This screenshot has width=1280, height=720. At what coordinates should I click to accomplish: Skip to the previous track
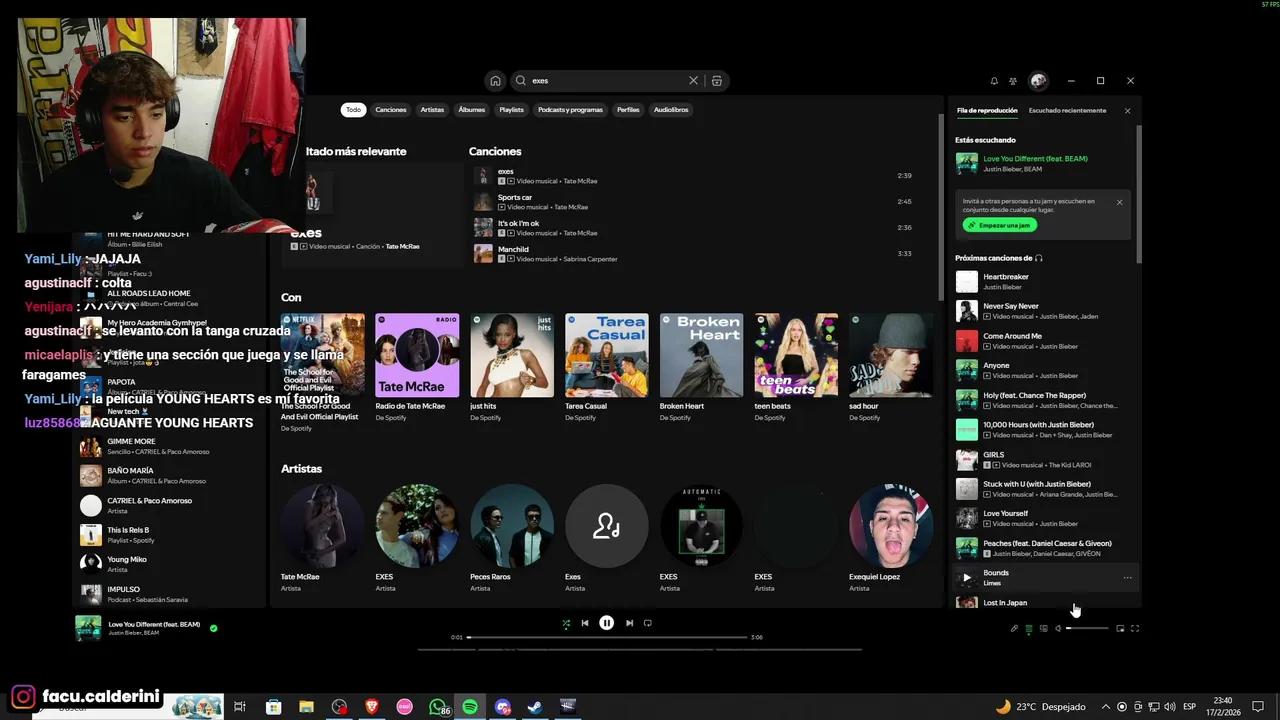(585, 623)
